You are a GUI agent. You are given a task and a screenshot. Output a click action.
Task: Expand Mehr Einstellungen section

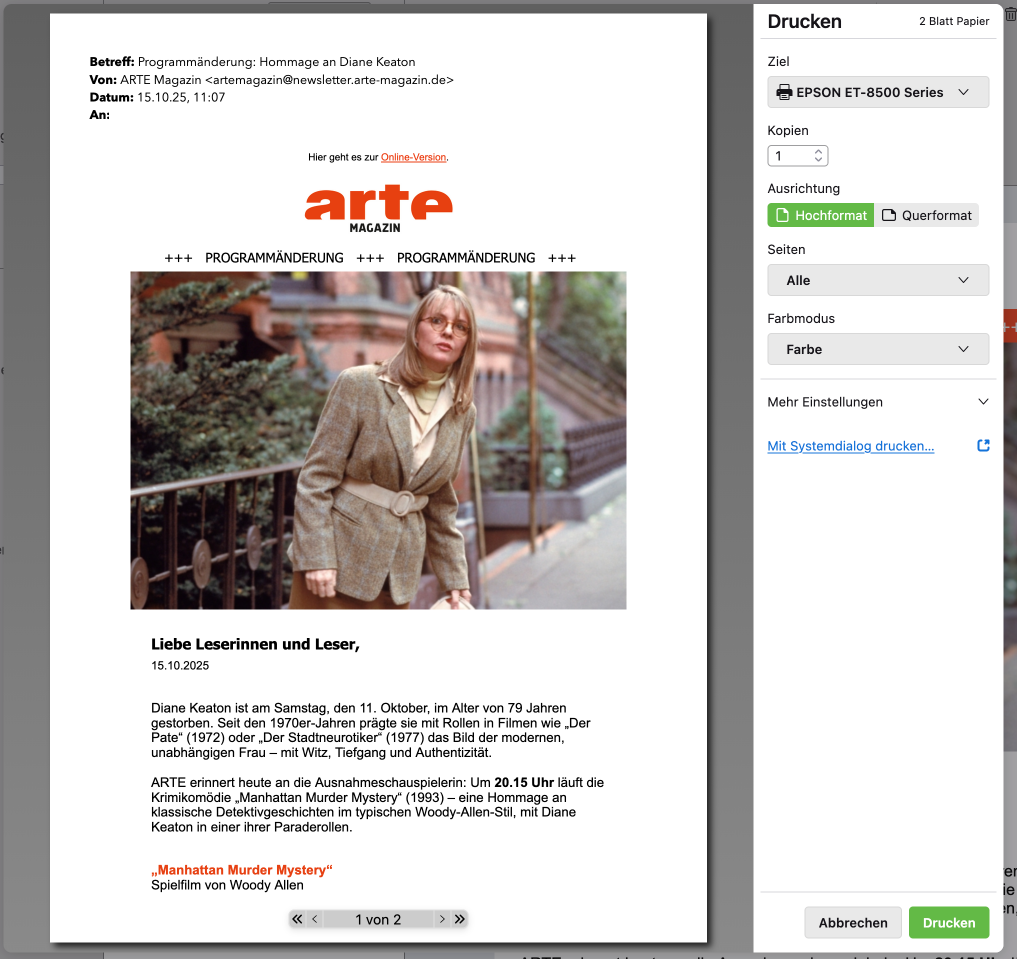click(x=877, y=402)
